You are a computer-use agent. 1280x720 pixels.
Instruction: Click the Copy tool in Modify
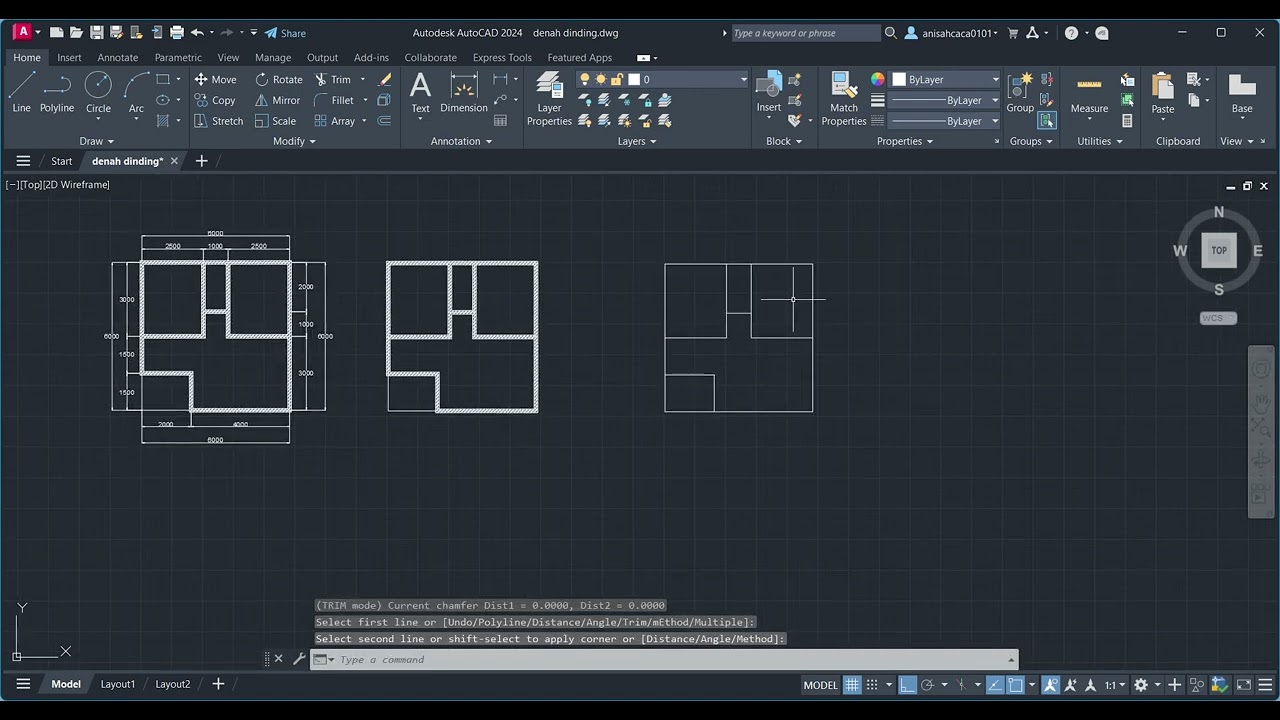click(x=215, y=100)
